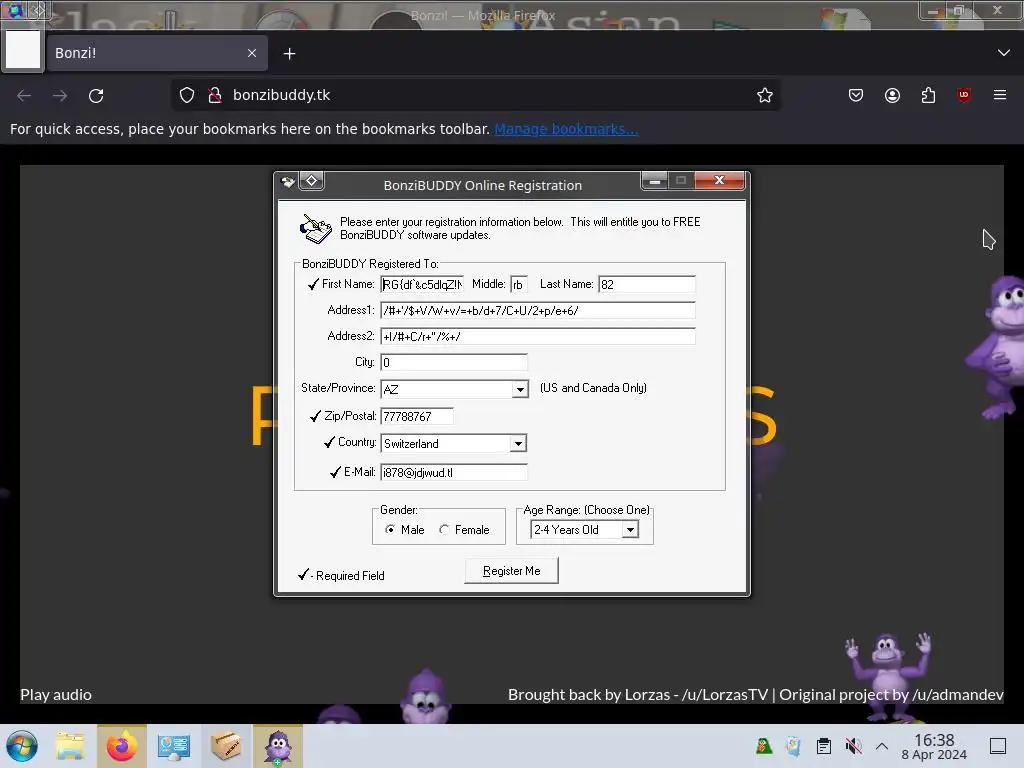The height and width of the screenshot is (768, 1024).
Task: Open the taskbar clock
Action: pos(934,746)
